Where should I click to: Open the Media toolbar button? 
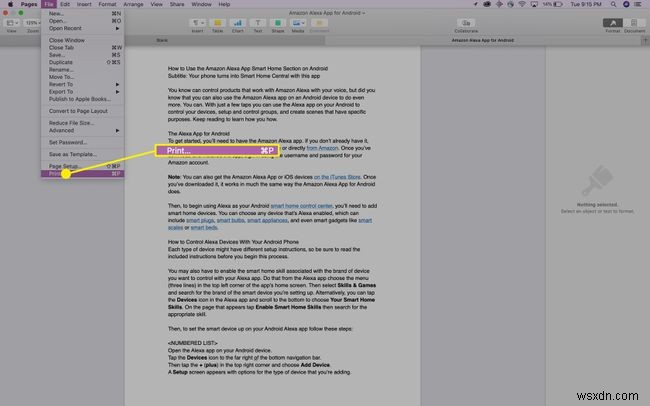298,23
